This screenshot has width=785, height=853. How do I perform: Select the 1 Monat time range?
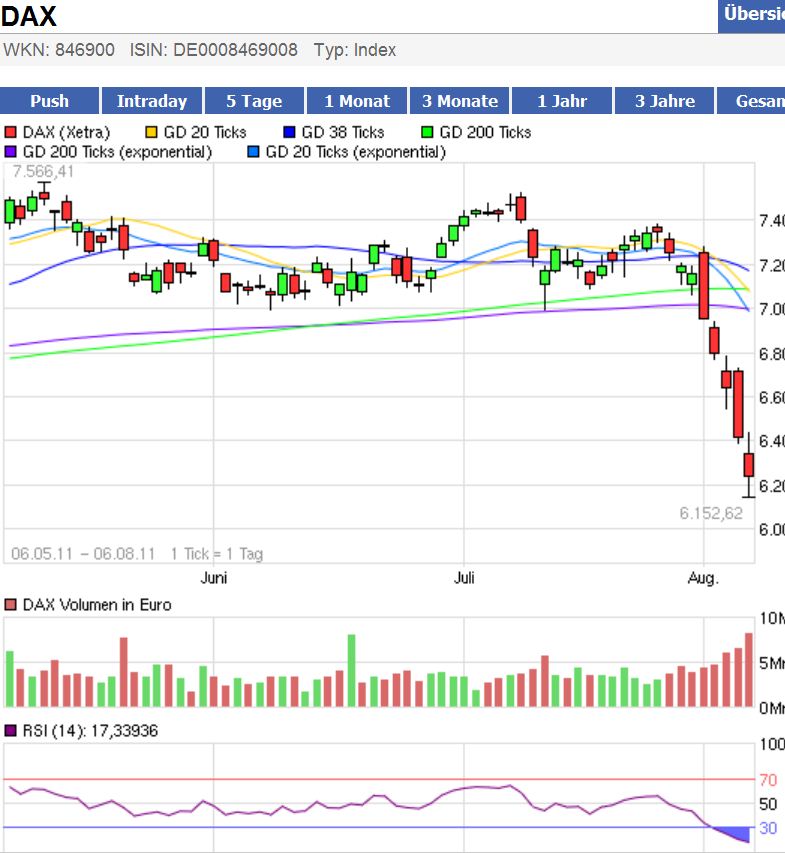pos(357,101)
